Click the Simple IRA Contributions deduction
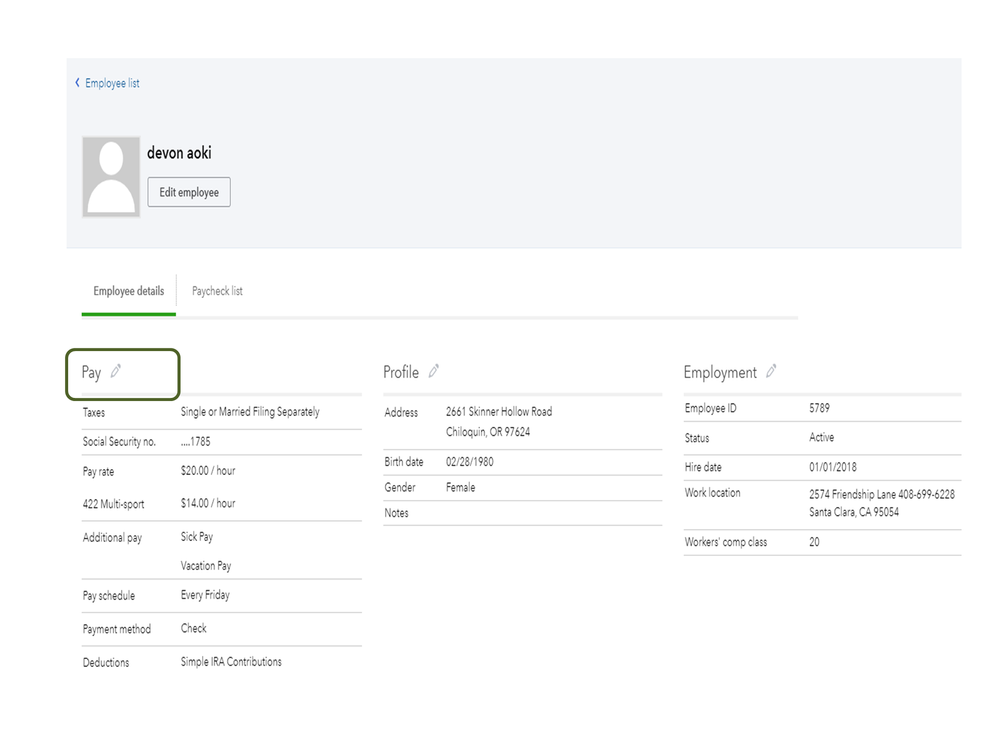 [x=231, y=662]
